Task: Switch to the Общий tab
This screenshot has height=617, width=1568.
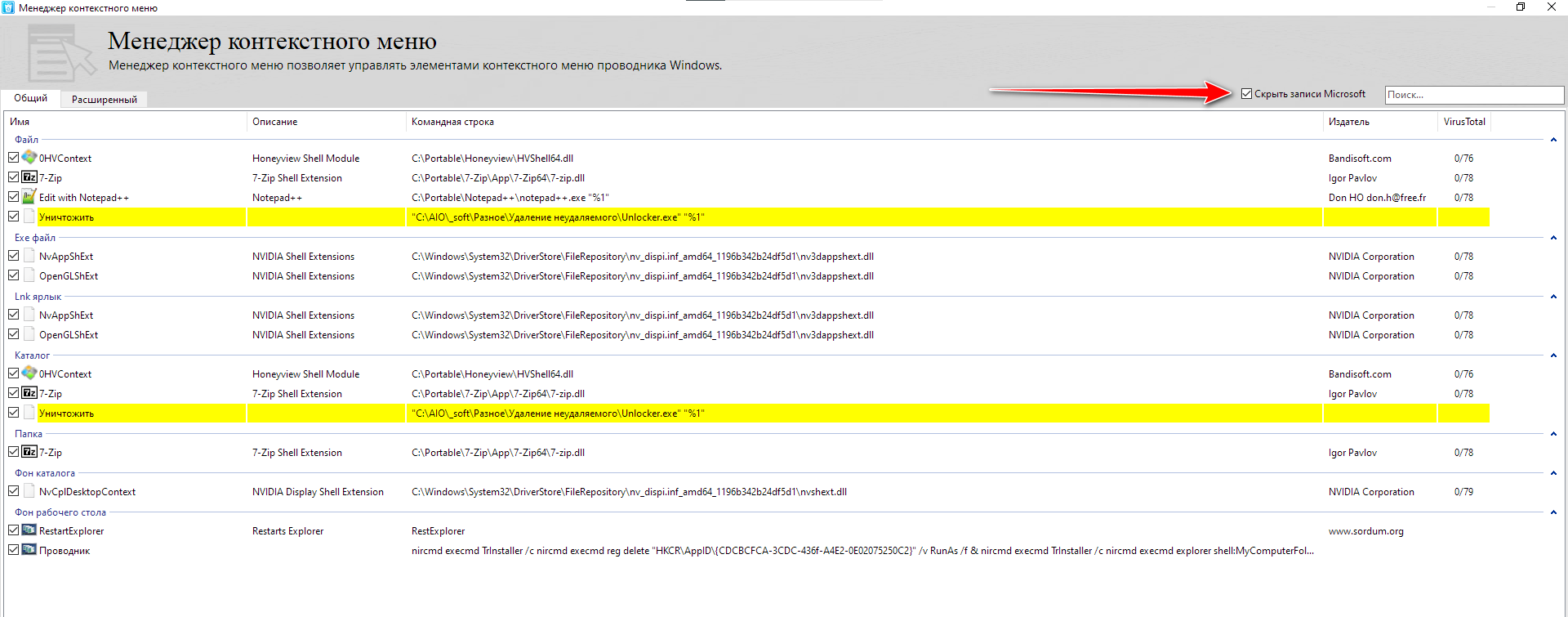Action: point(31,98)
